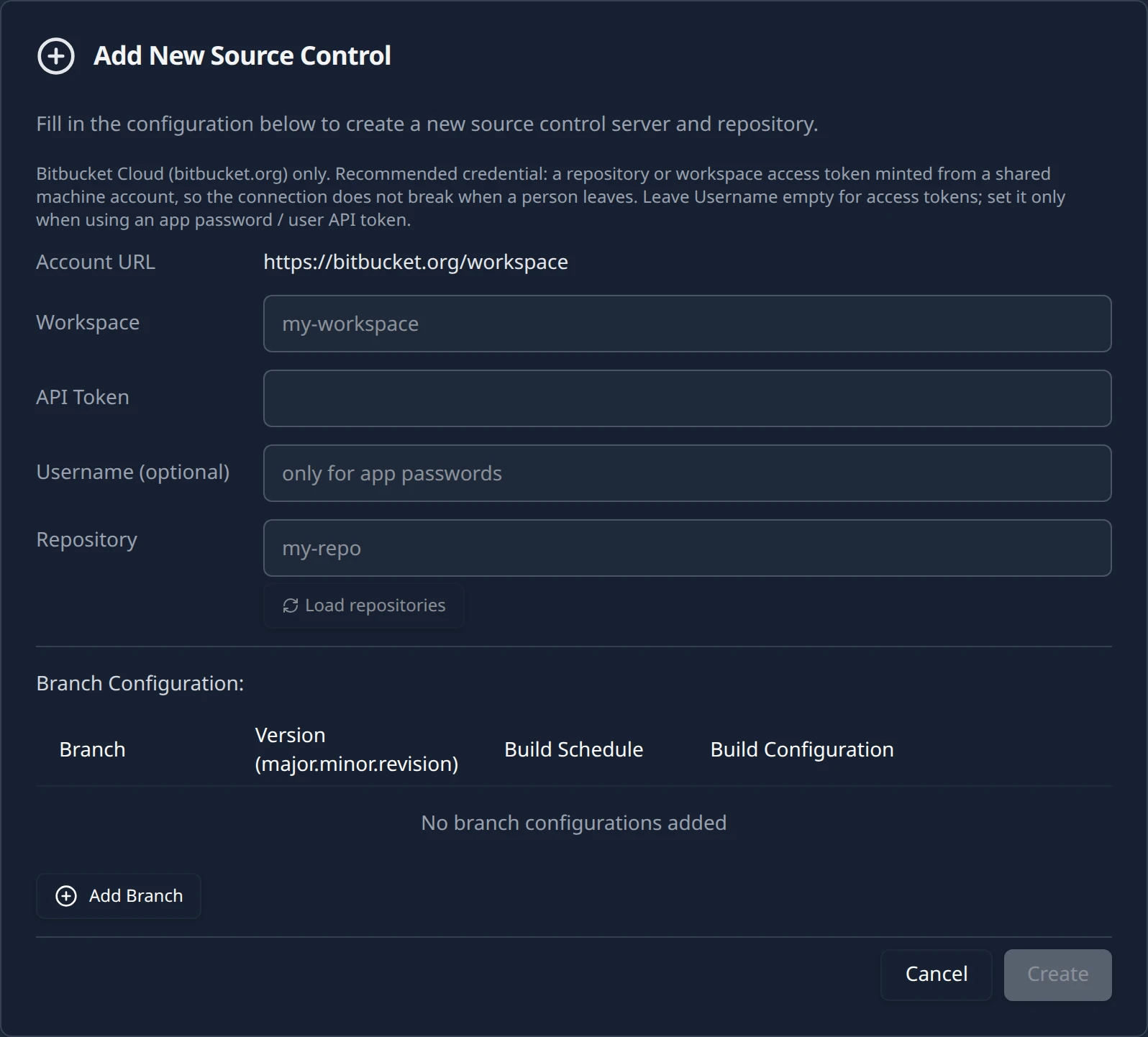Click the "Account URL" label
Viewport: 1148px width, 1037px height.
point(96,262)
